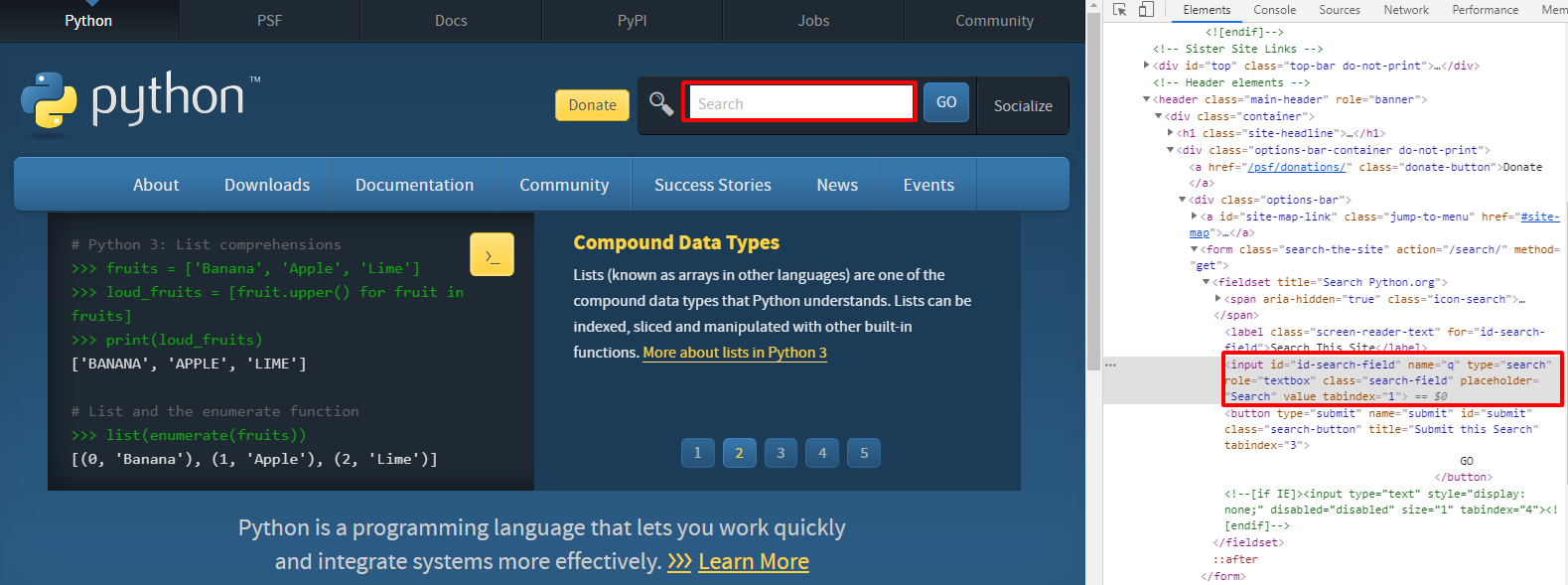Open the three-dots menu beside selected input node
The width and height of the screenshot is (1568, 585).
pyautogui.click(x=1111, y=365)
